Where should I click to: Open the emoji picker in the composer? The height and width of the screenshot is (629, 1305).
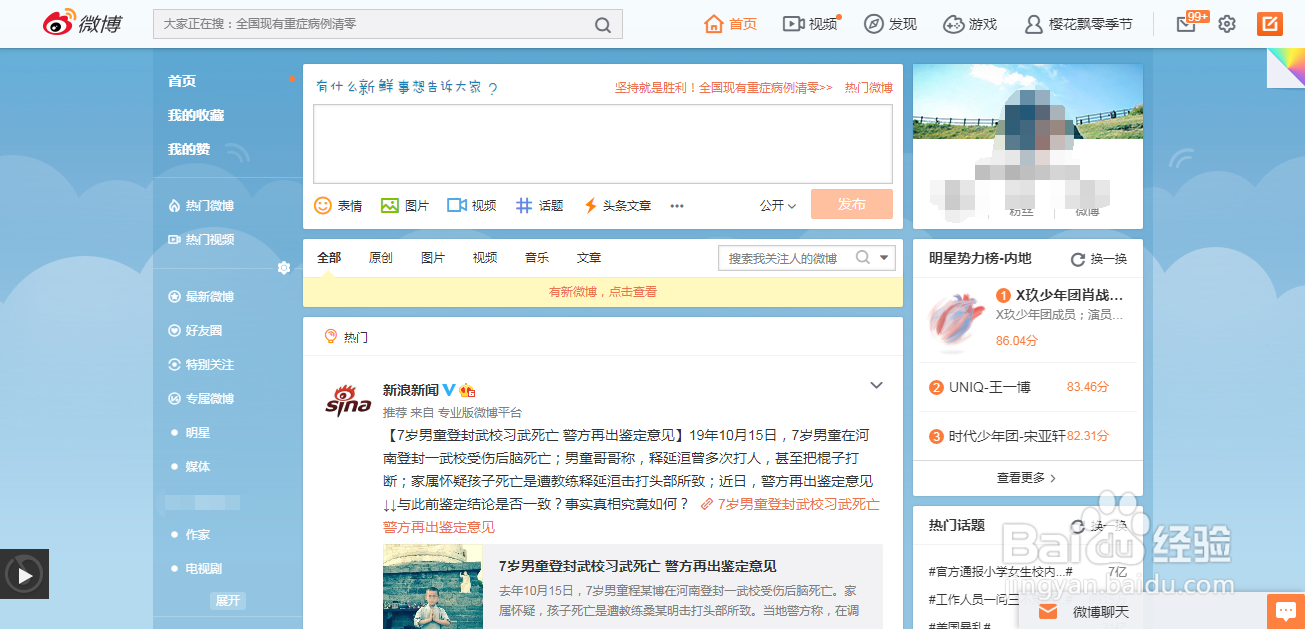click(323, 205)
